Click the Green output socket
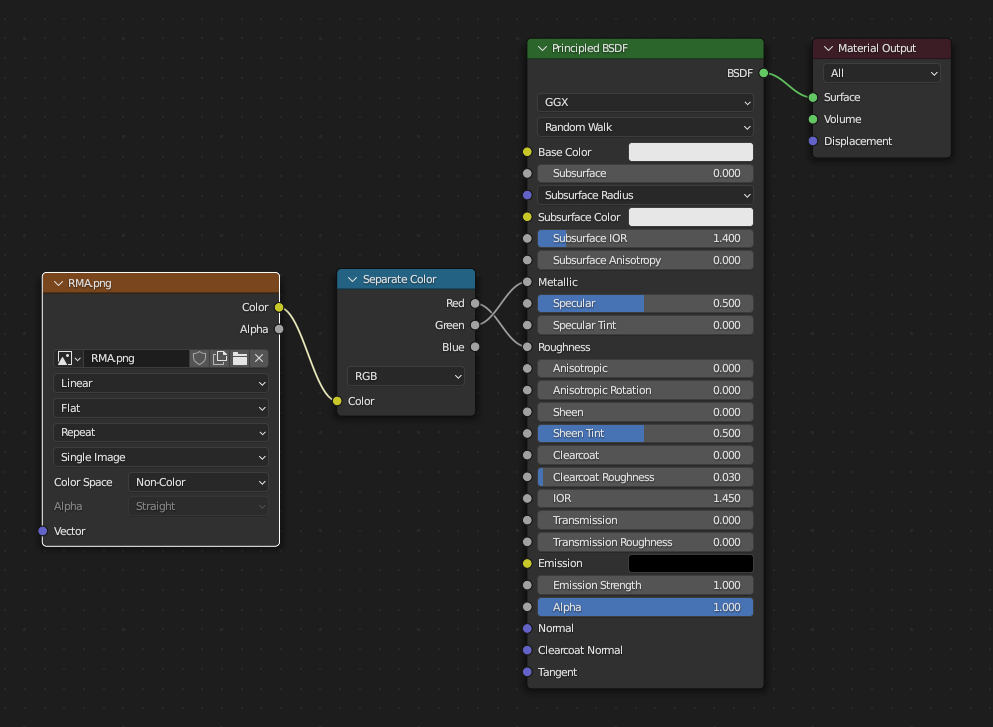This screenshot has height=727, width=993. tap(475, 326)
